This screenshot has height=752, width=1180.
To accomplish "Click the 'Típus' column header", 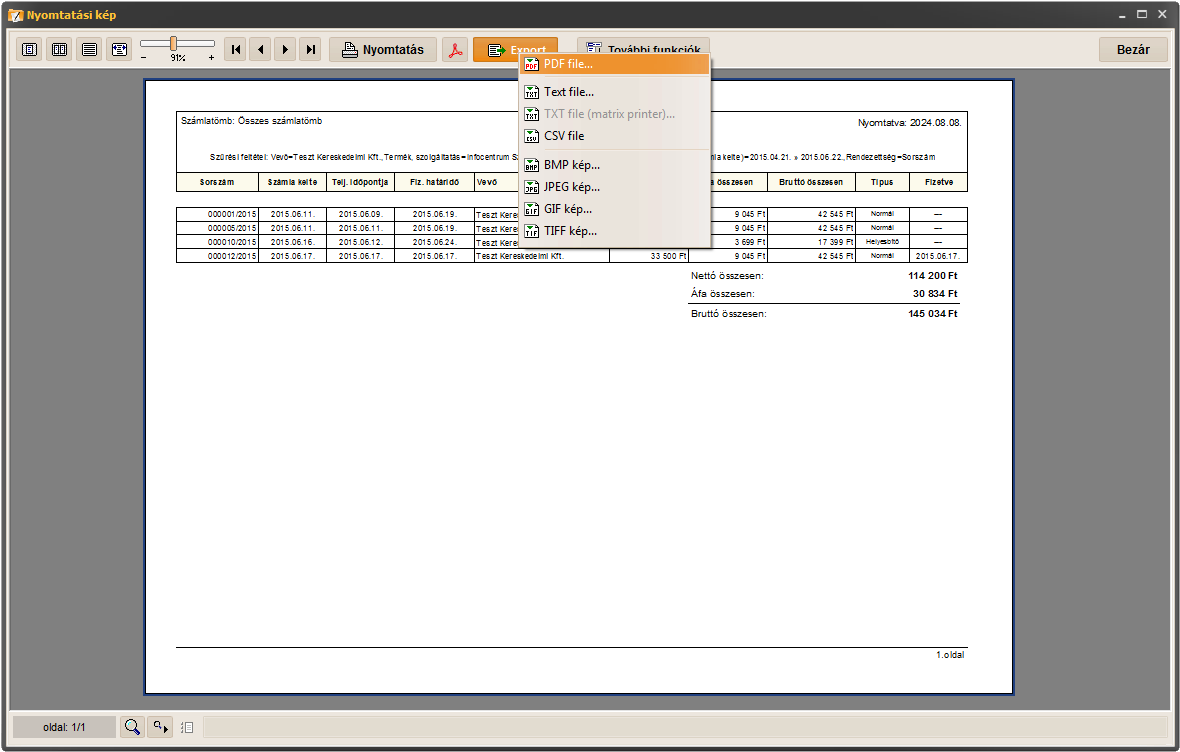I will pos(882,182).
